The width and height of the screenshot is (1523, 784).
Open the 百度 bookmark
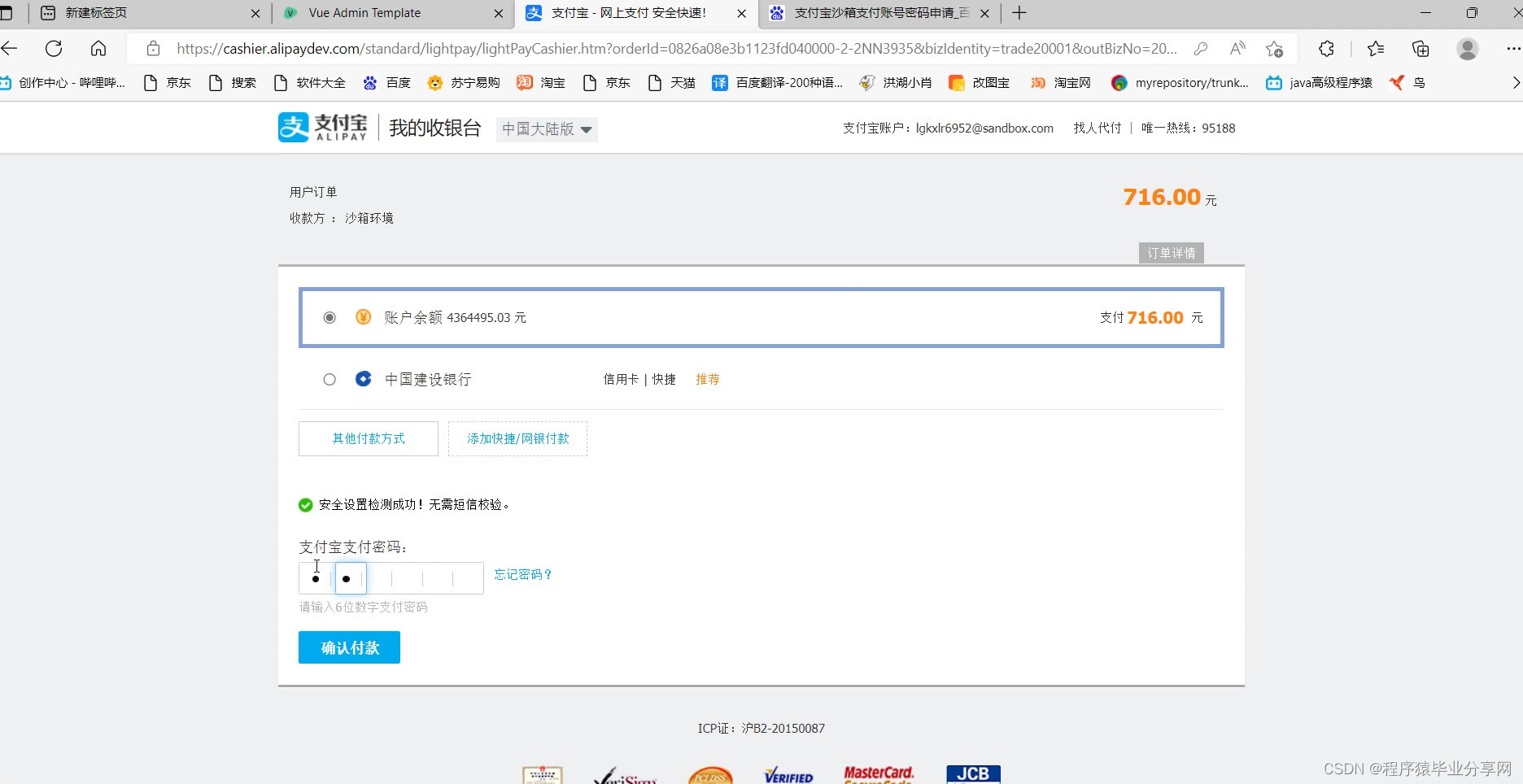[x=386, y=82]
